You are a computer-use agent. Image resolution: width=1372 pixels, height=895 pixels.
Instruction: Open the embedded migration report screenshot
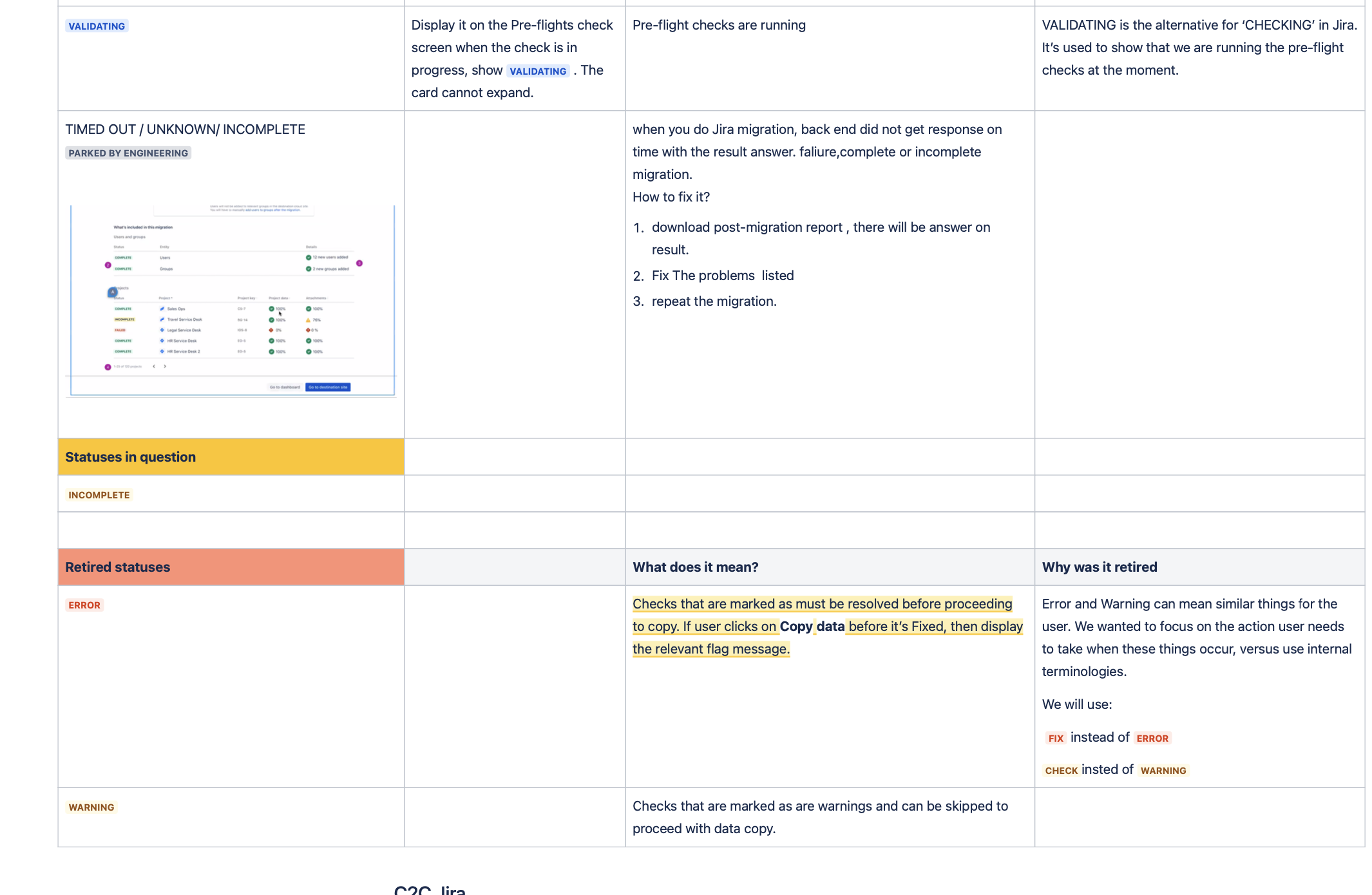[232, 301]
